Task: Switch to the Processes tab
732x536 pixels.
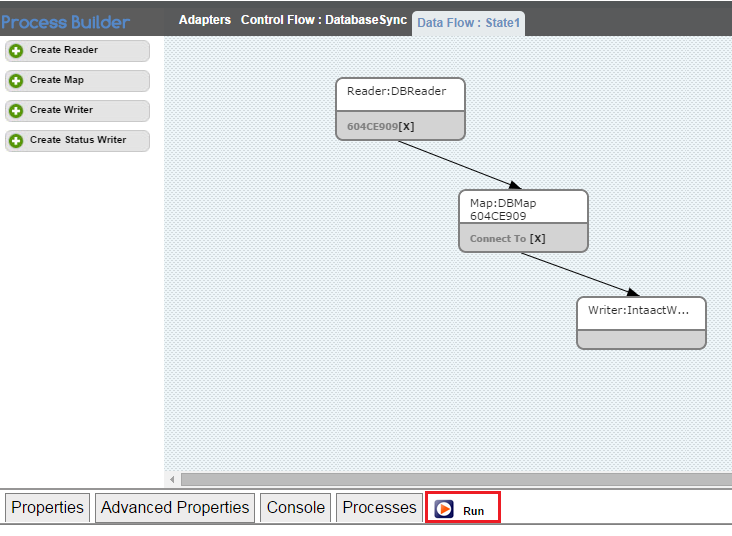Action: 379,508
